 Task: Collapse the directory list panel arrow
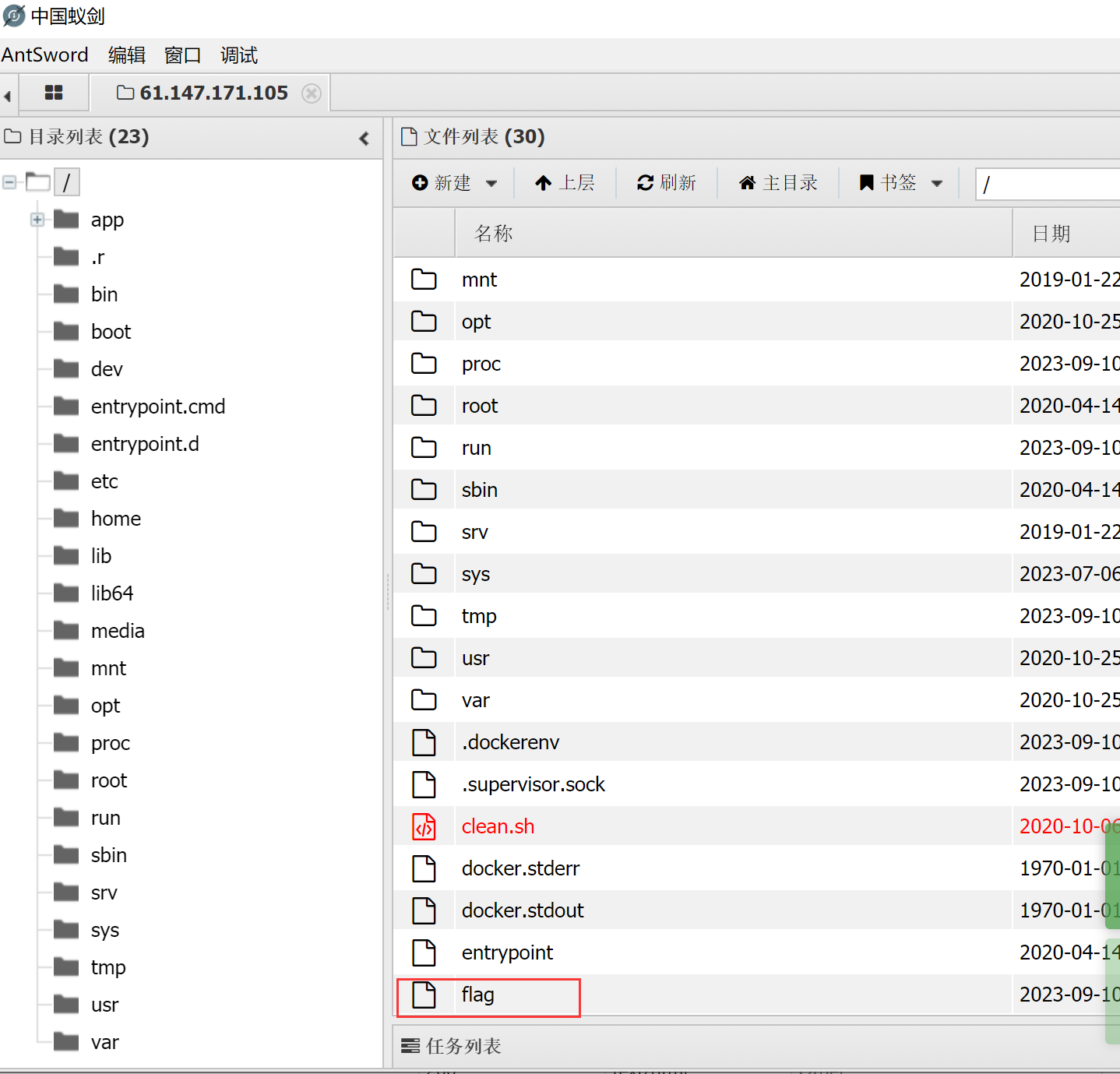[x=364, y=139]
